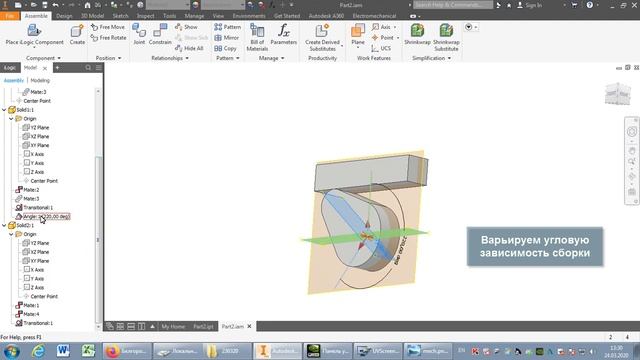Click browser search magnifier icon

[88, 68]
